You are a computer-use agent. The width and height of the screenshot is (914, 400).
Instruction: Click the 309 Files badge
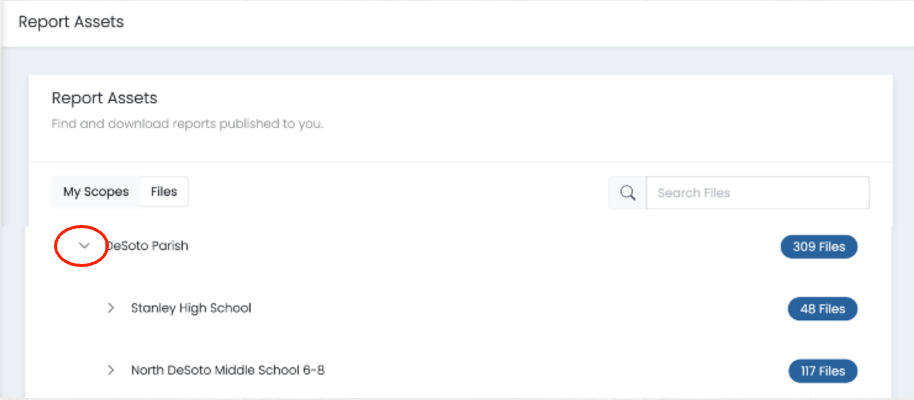[819, 247]
